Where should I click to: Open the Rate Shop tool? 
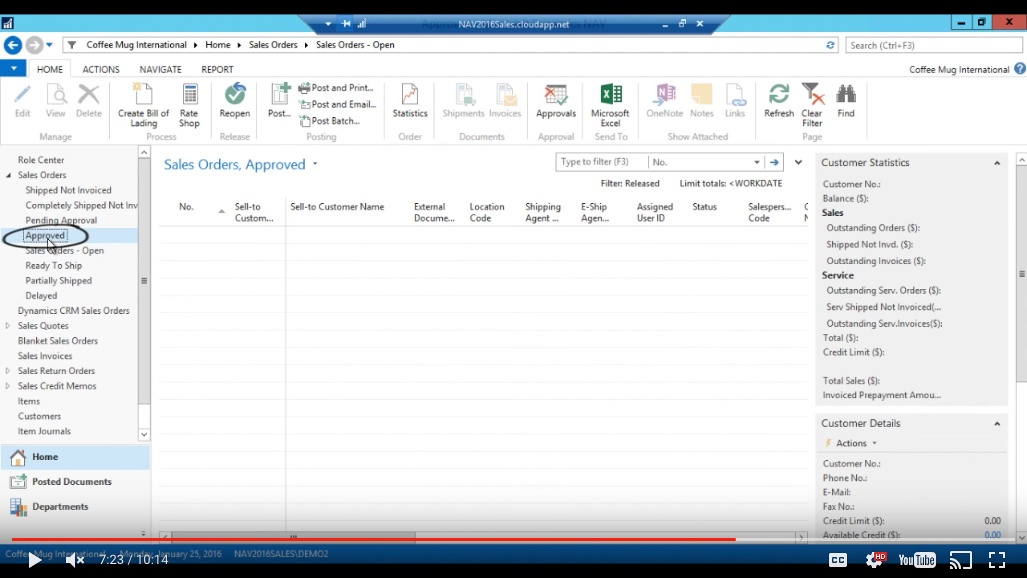(189, 105)
